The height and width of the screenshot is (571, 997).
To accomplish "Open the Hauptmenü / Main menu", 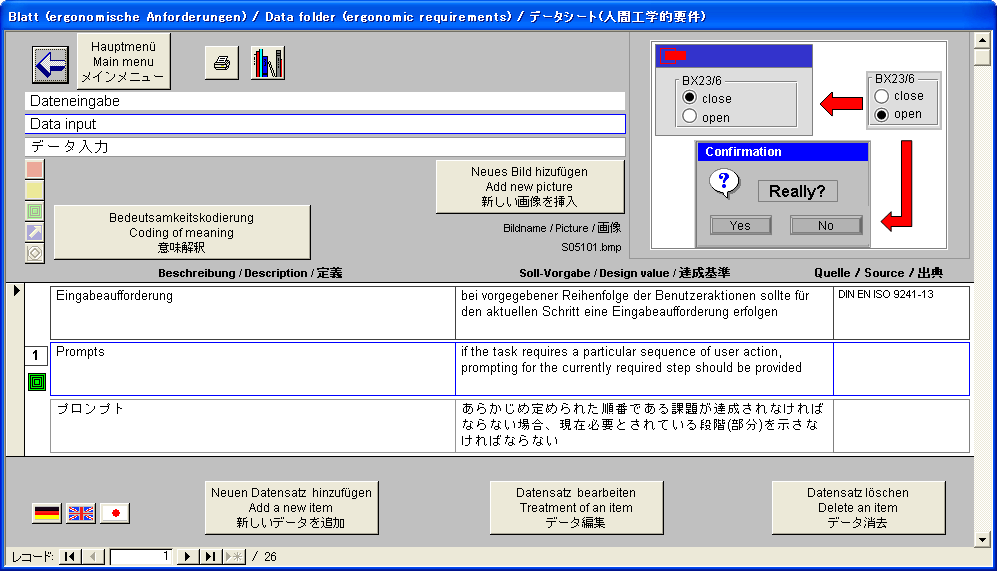I will (124, 61).
